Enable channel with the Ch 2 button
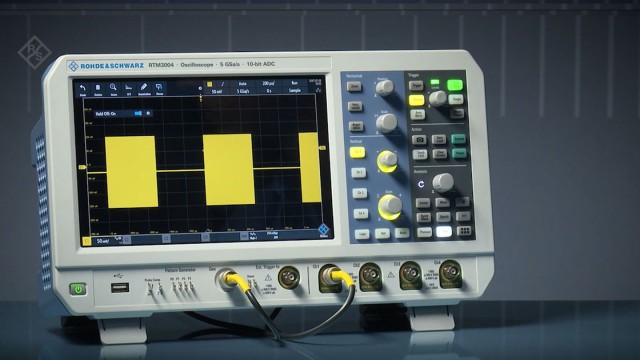Image resolution: width=640 pixels, height=360 pixels. tap(359, 173)
